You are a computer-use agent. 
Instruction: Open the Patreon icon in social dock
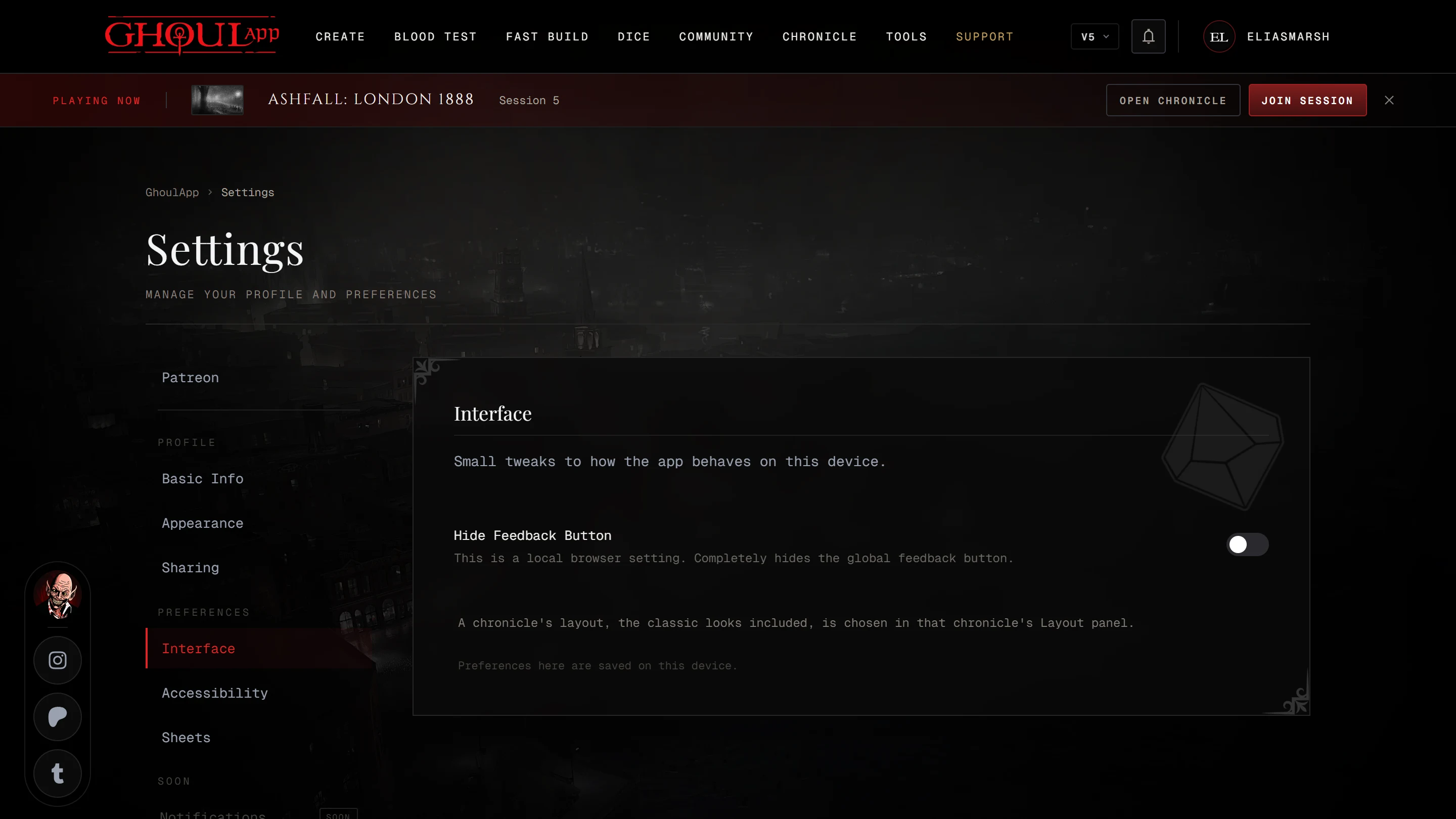(x=58, y=717)
